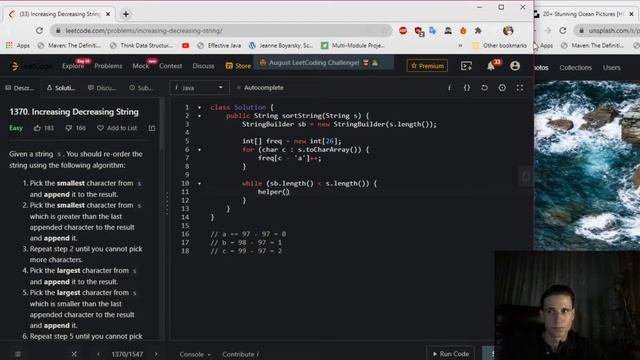Open the extensions puzzle icon

click(x=478, y=31)
